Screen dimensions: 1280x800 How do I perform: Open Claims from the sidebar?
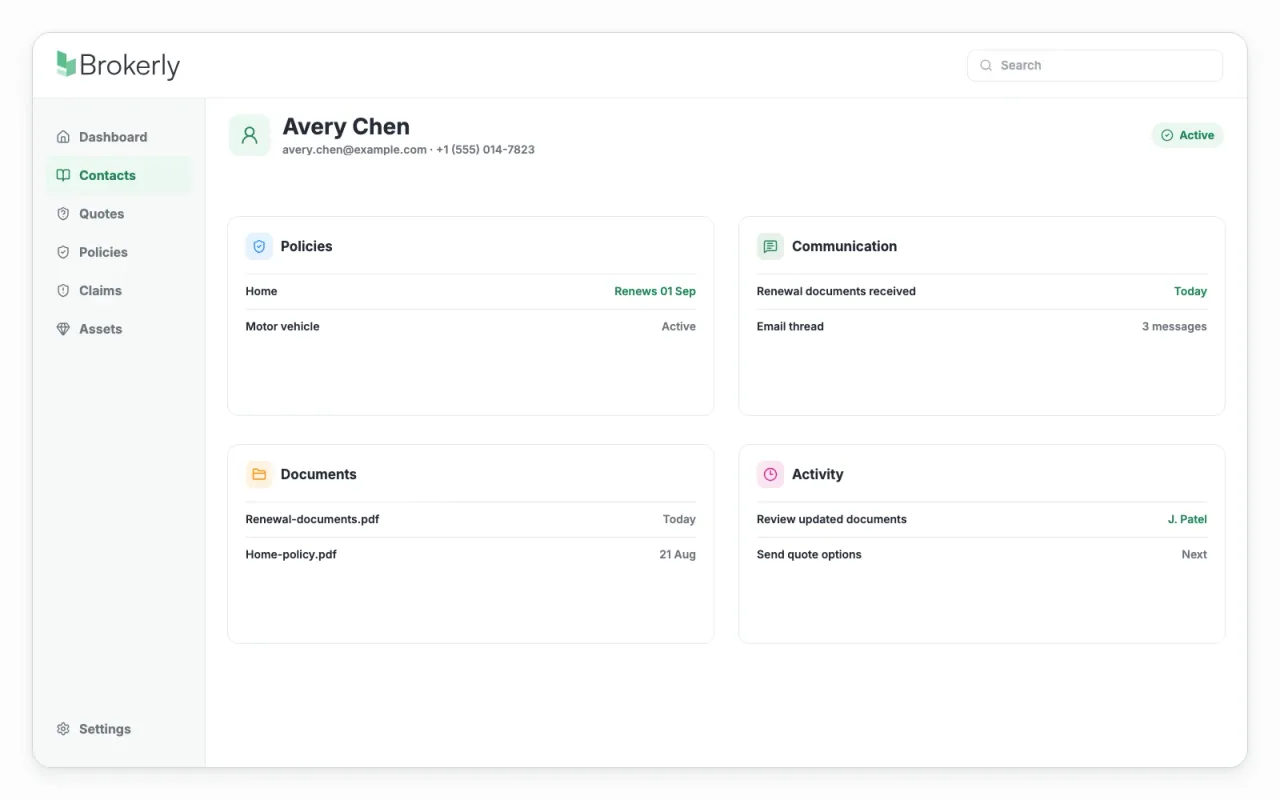click(x=119, y=291)
